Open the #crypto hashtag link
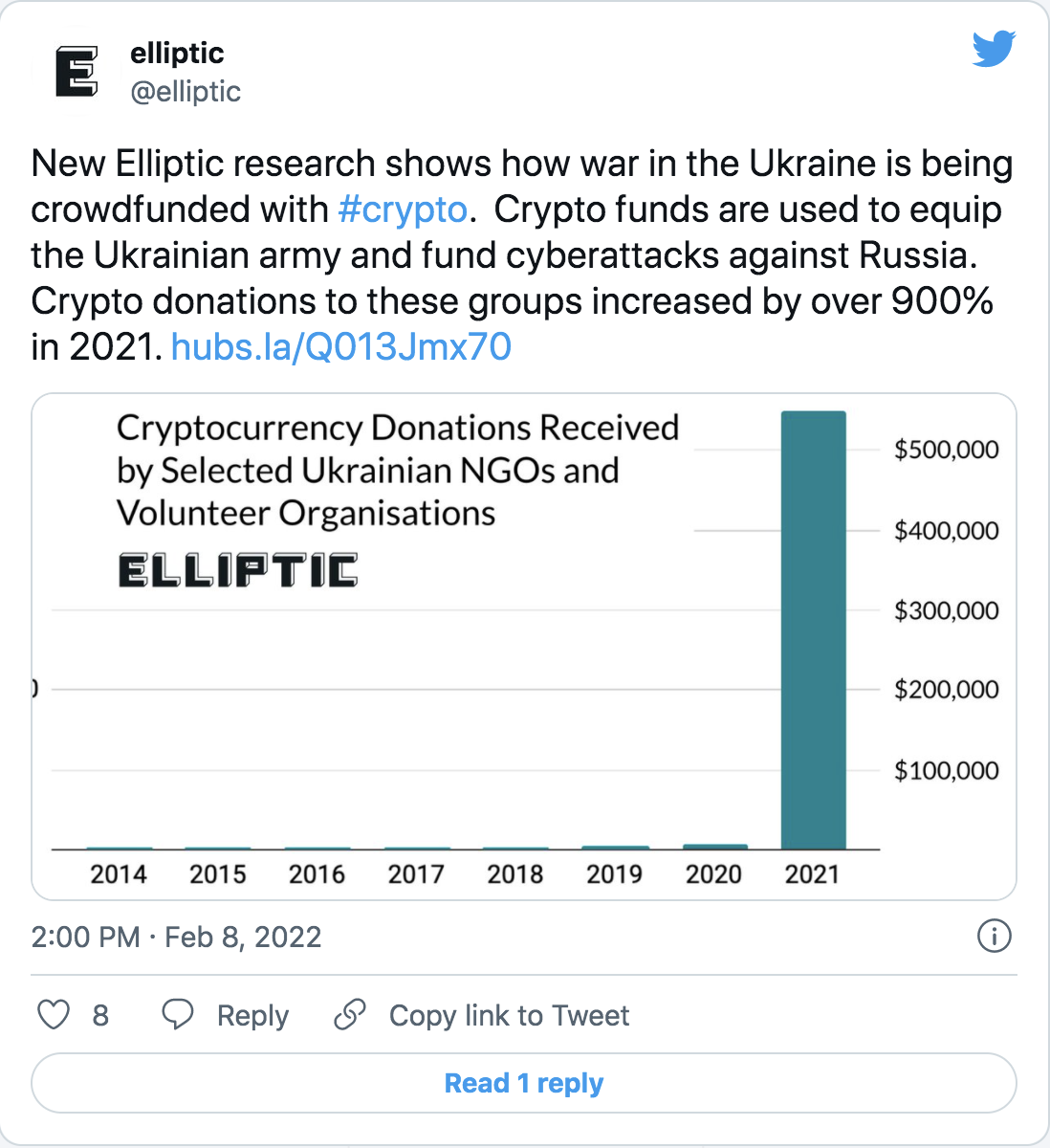The width and height of the screenshot is (1050, 1148). click(x=402, y=210)
